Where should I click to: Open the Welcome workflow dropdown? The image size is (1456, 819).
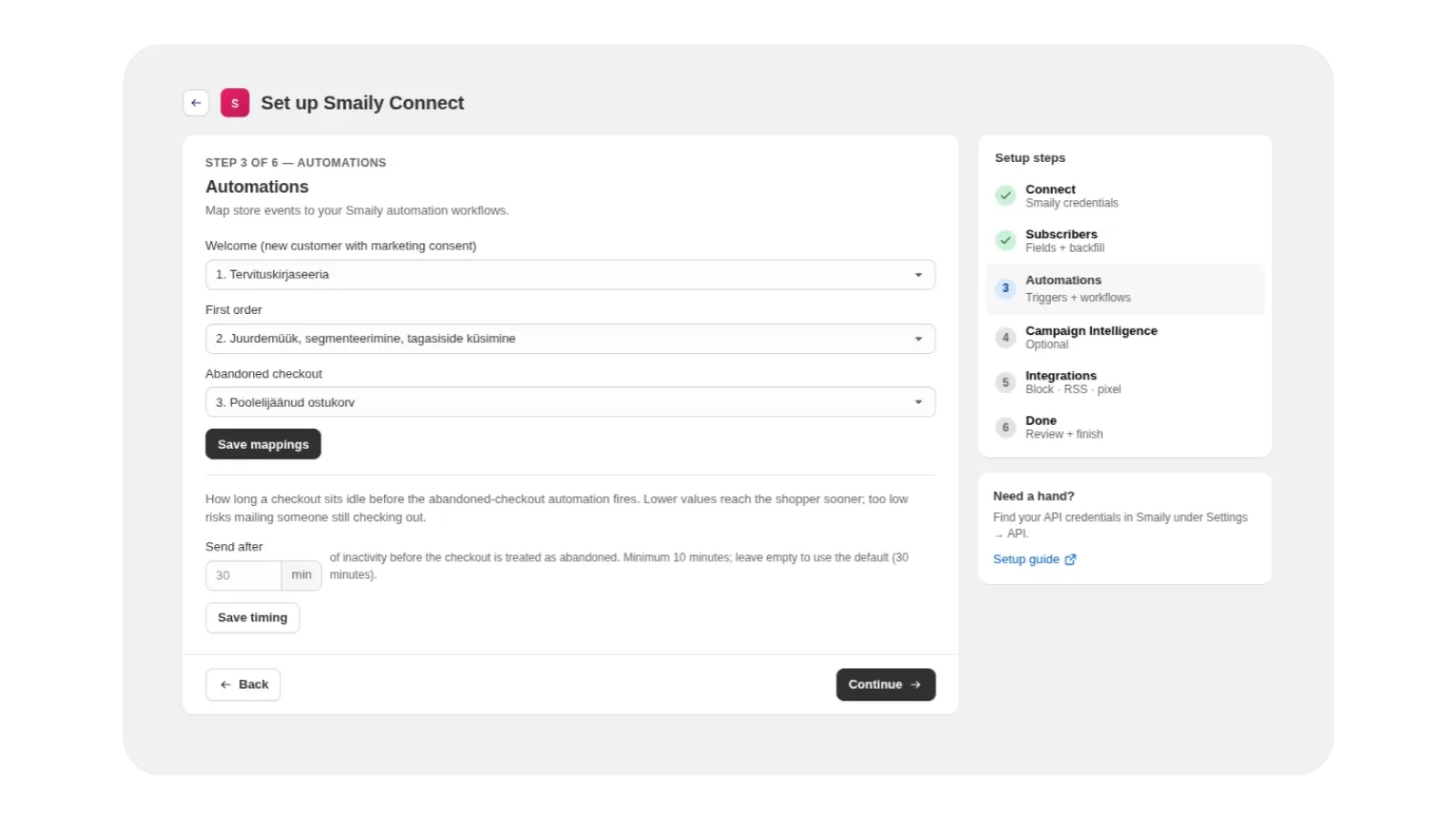(x=570, y=275)
